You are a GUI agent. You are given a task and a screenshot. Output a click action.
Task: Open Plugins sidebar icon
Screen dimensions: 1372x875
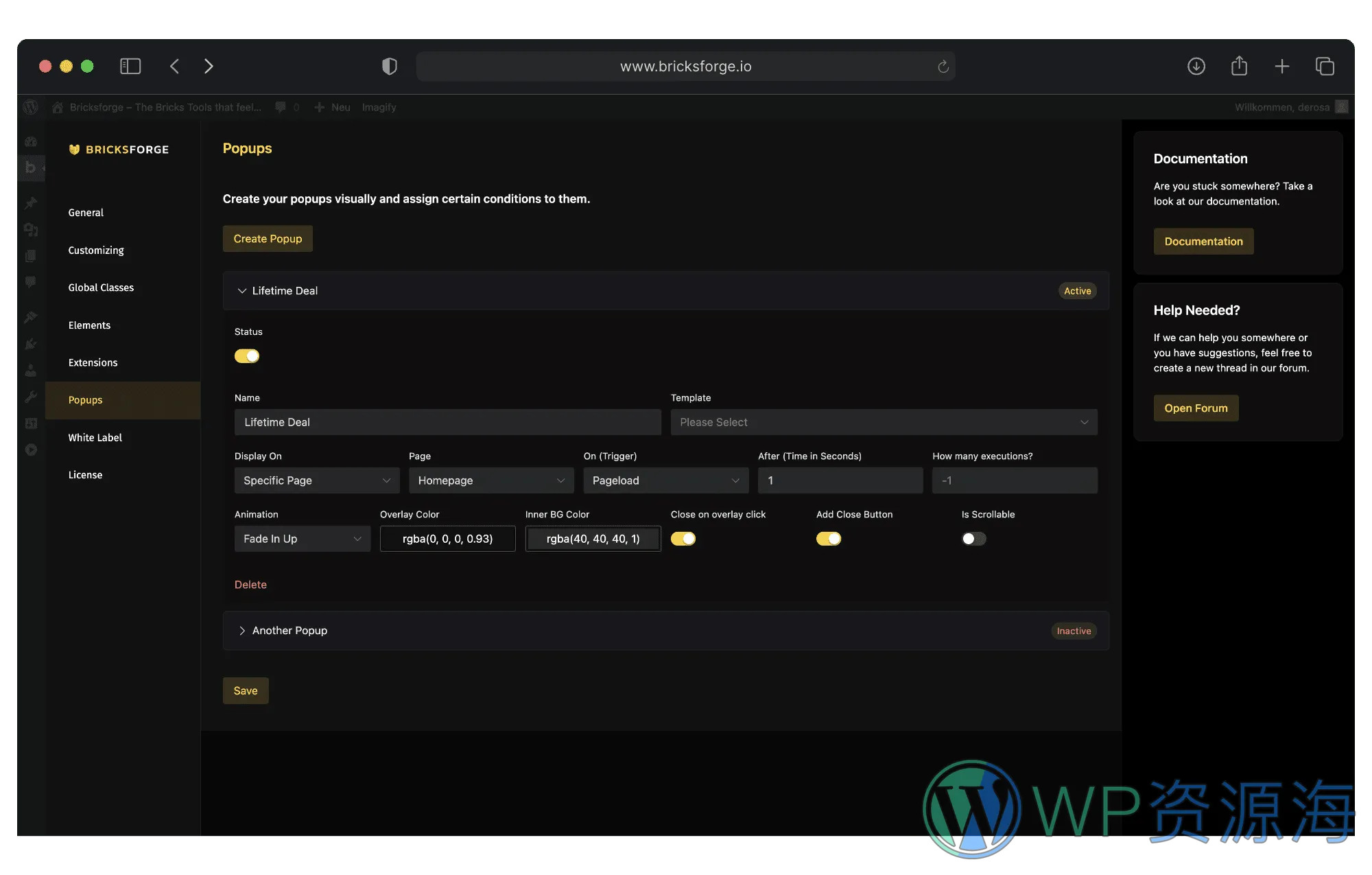tap(31, 344)
